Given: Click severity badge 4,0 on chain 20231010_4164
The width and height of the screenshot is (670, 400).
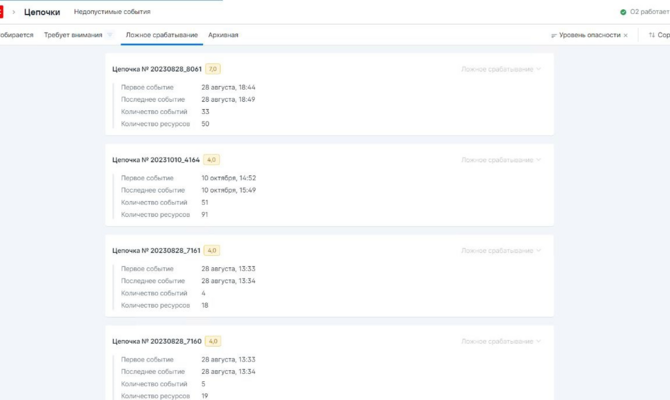Looking at the screenshot, I should click(x=211, y=160).
